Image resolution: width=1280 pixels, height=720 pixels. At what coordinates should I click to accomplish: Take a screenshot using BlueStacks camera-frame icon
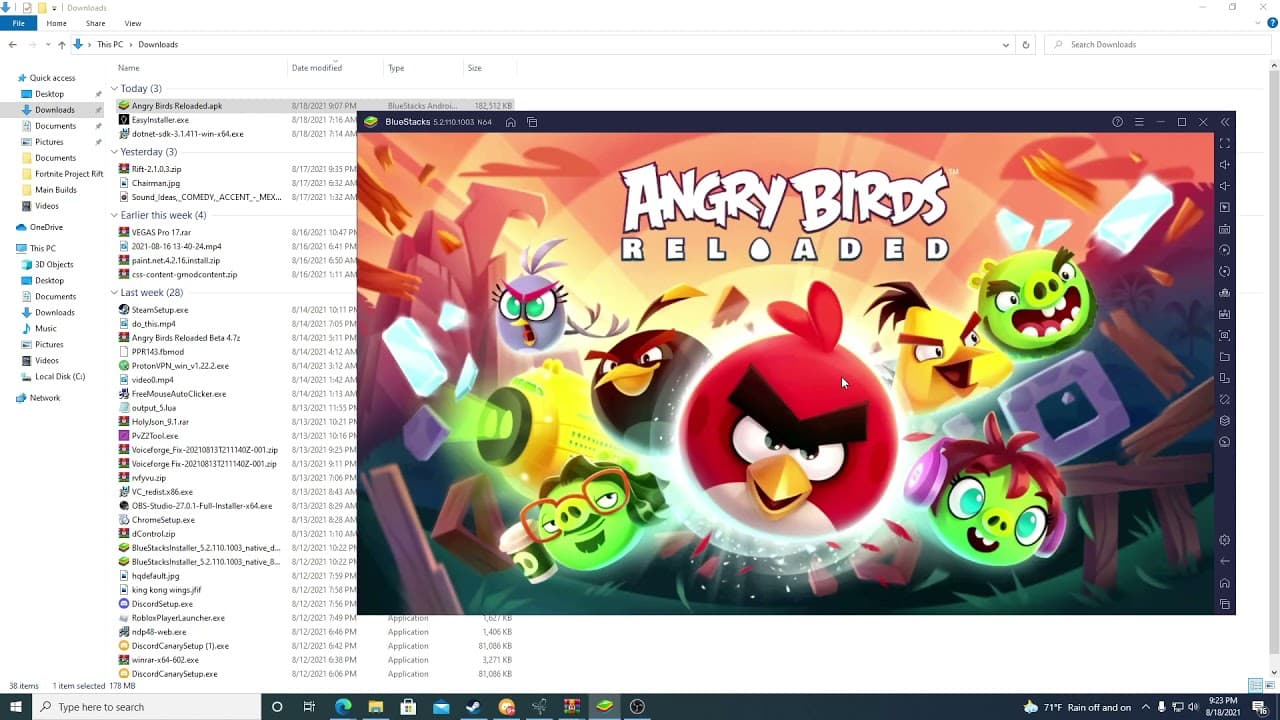point(1225,335)
